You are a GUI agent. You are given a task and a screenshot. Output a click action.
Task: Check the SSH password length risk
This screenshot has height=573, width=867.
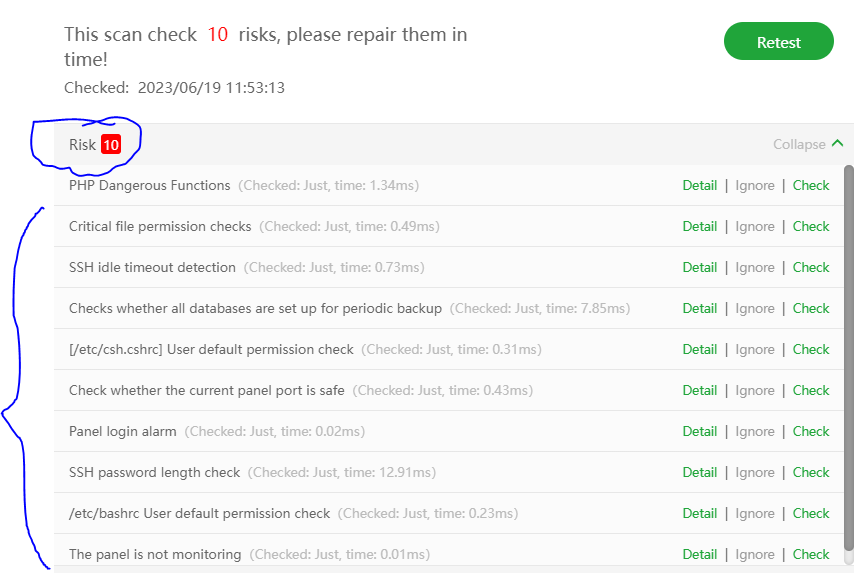tap(811, 472)
